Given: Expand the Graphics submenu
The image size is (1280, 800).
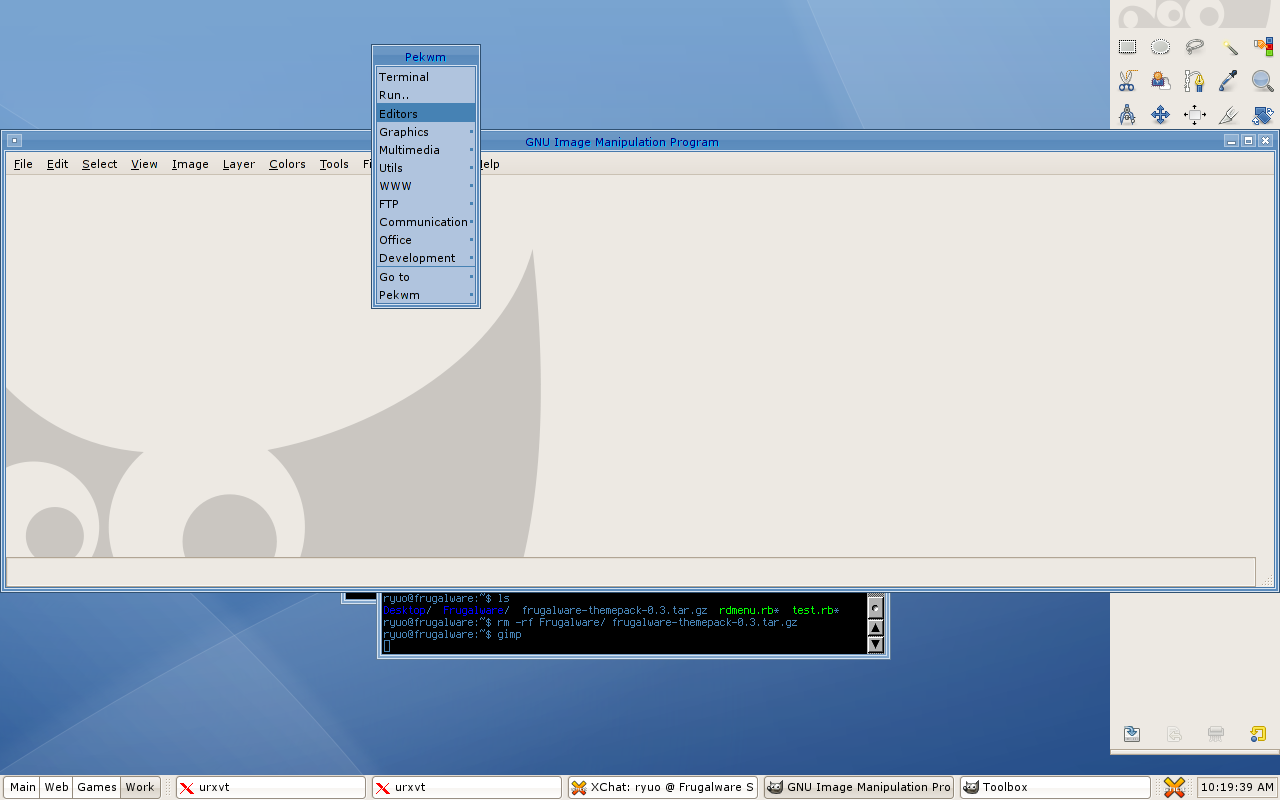Looking at the screenshot, I should [x=426, y=132].
